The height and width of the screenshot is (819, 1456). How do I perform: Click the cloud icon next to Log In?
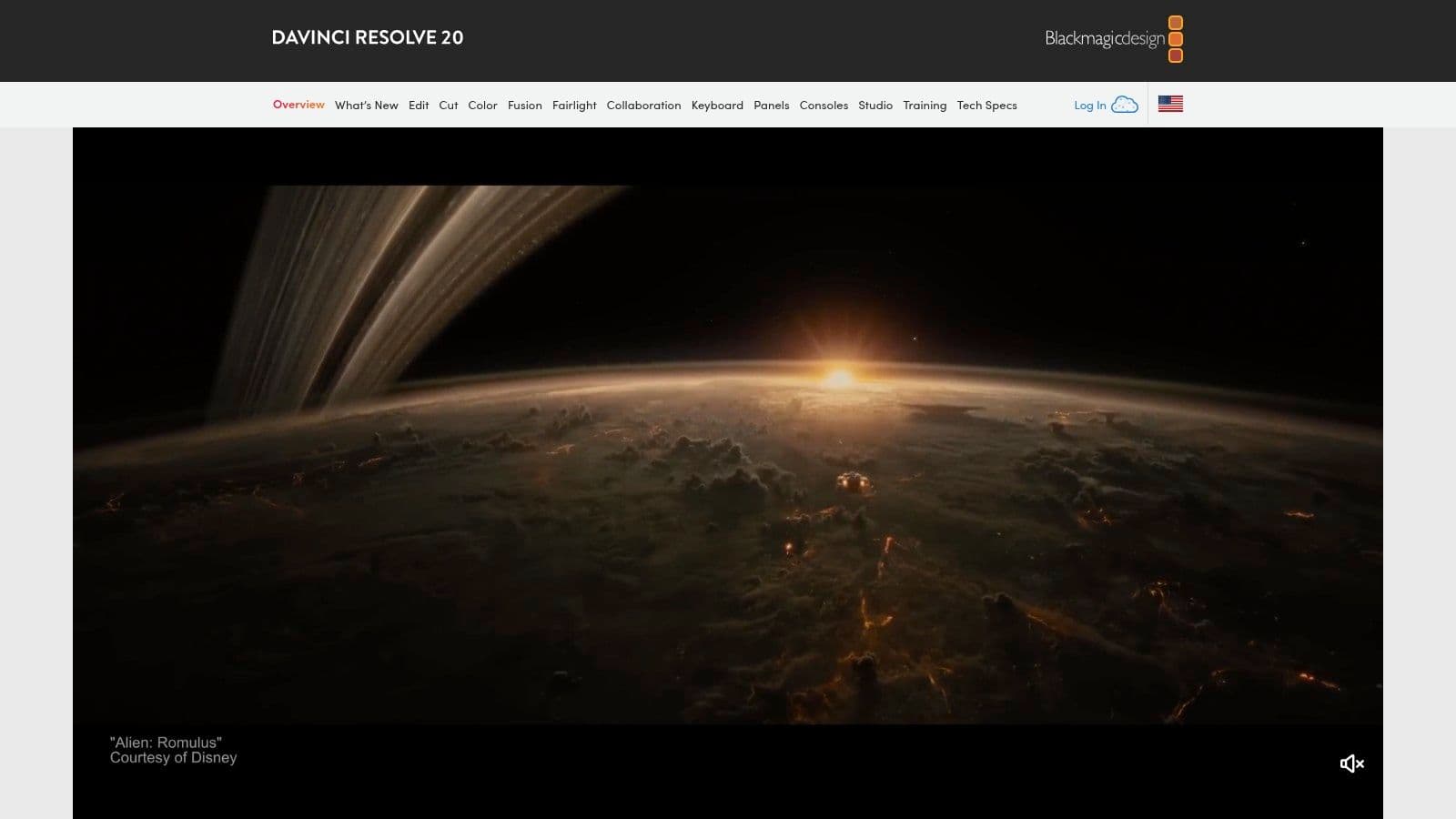click(x=1124, y=105)
